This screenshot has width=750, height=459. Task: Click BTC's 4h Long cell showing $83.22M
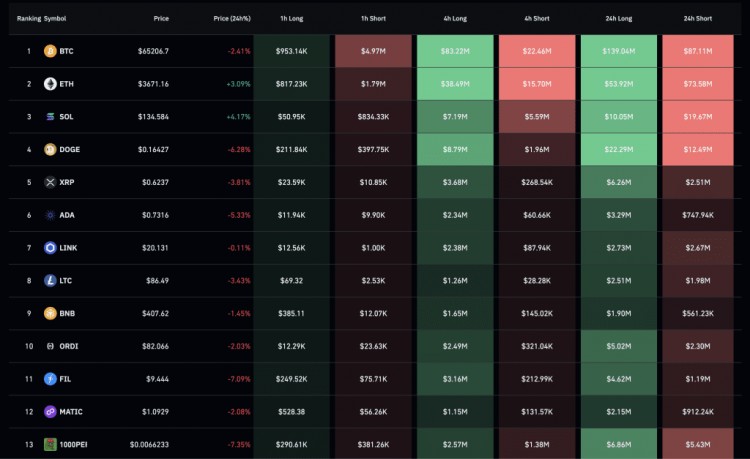(454, 51)
